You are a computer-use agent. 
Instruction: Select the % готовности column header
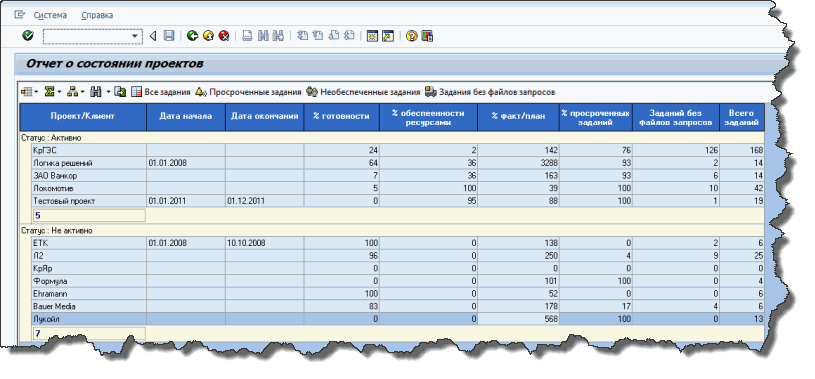[x=341, y=116]
